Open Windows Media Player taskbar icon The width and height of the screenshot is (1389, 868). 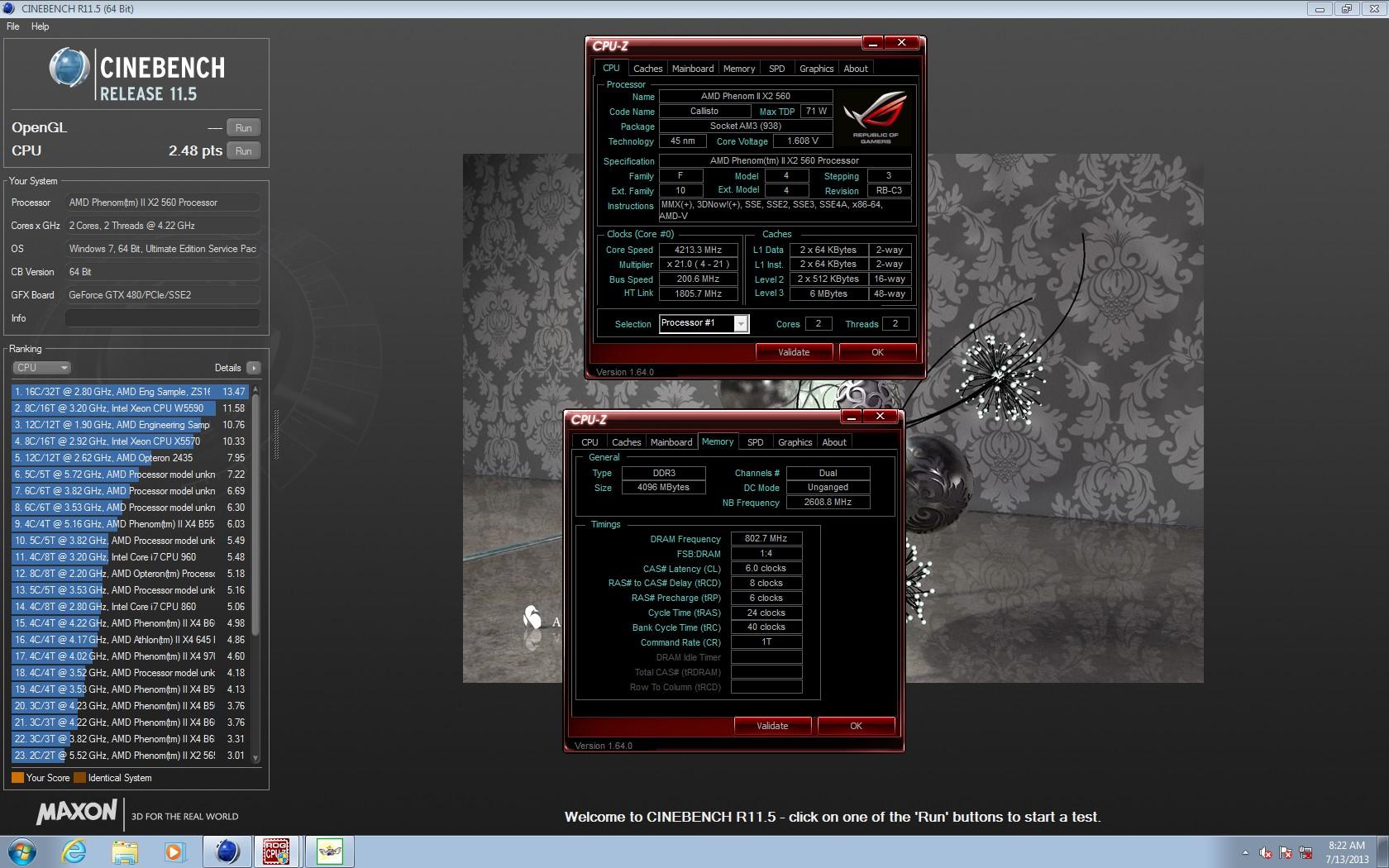(174, 851)
